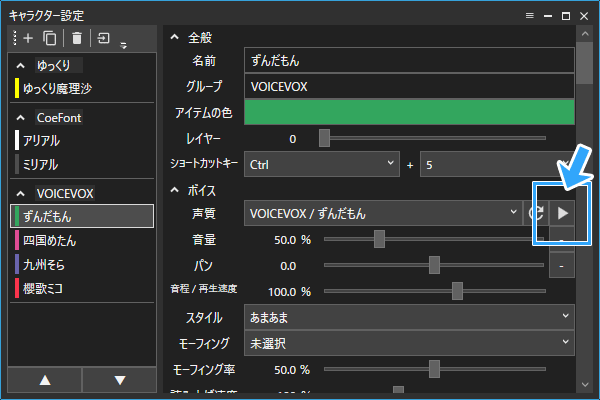This screenshot has height=400, width=600.
Task: Maximize the キャラクター設定 window
Action: [x=566, y=16]
